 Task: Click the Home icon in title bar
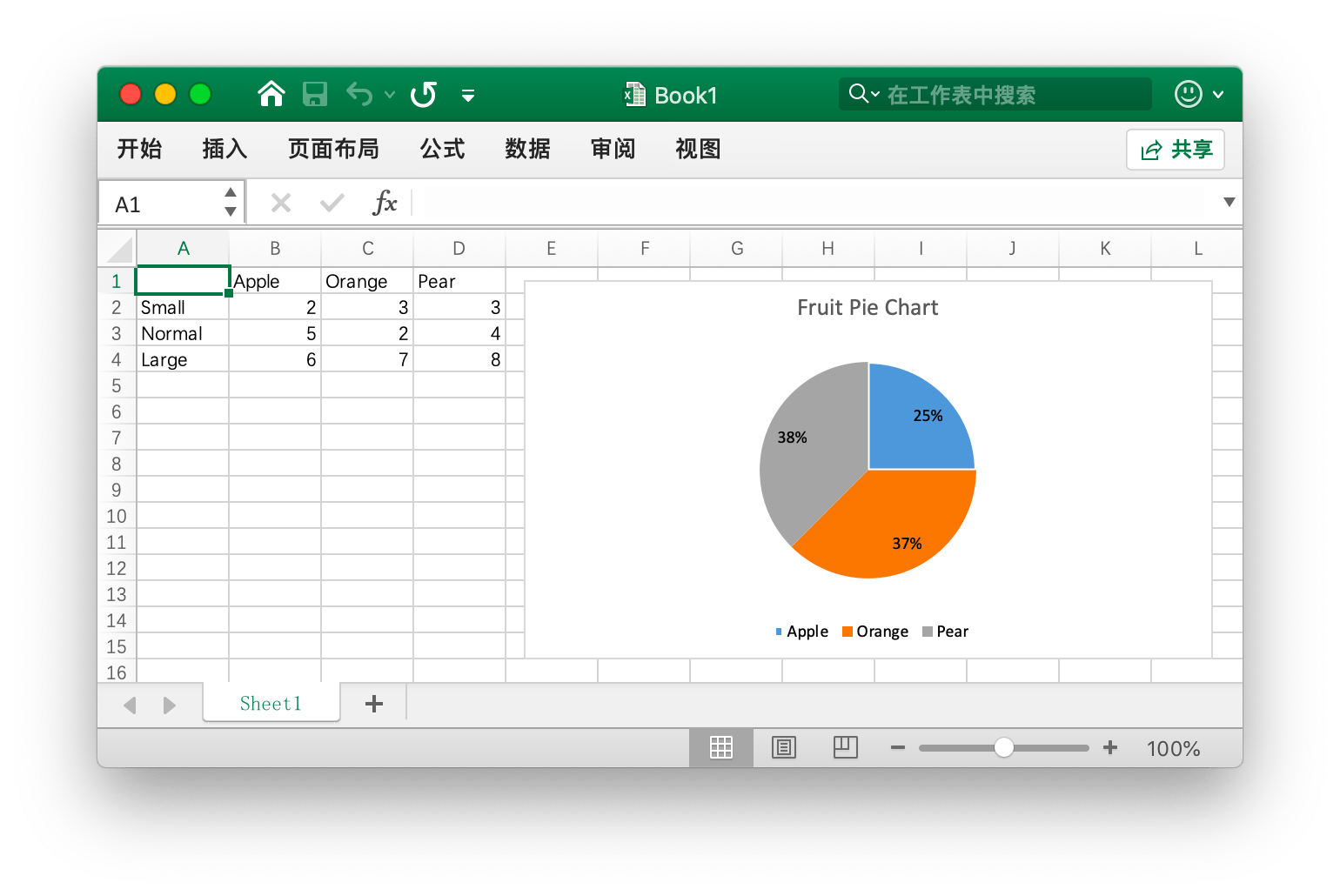click(271, 94)
